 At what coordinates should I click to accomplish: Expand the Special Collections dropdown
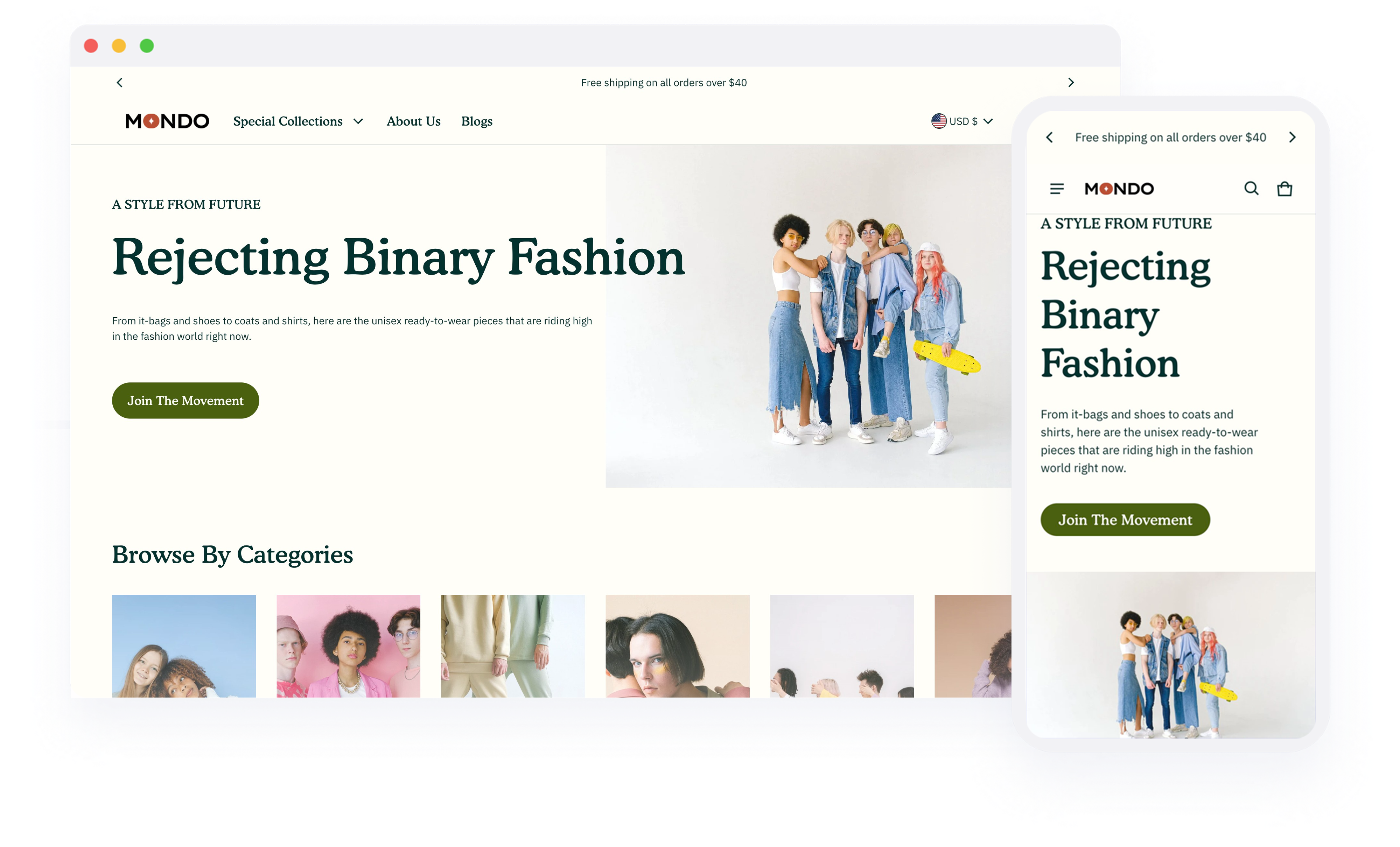tap(298, 121)
